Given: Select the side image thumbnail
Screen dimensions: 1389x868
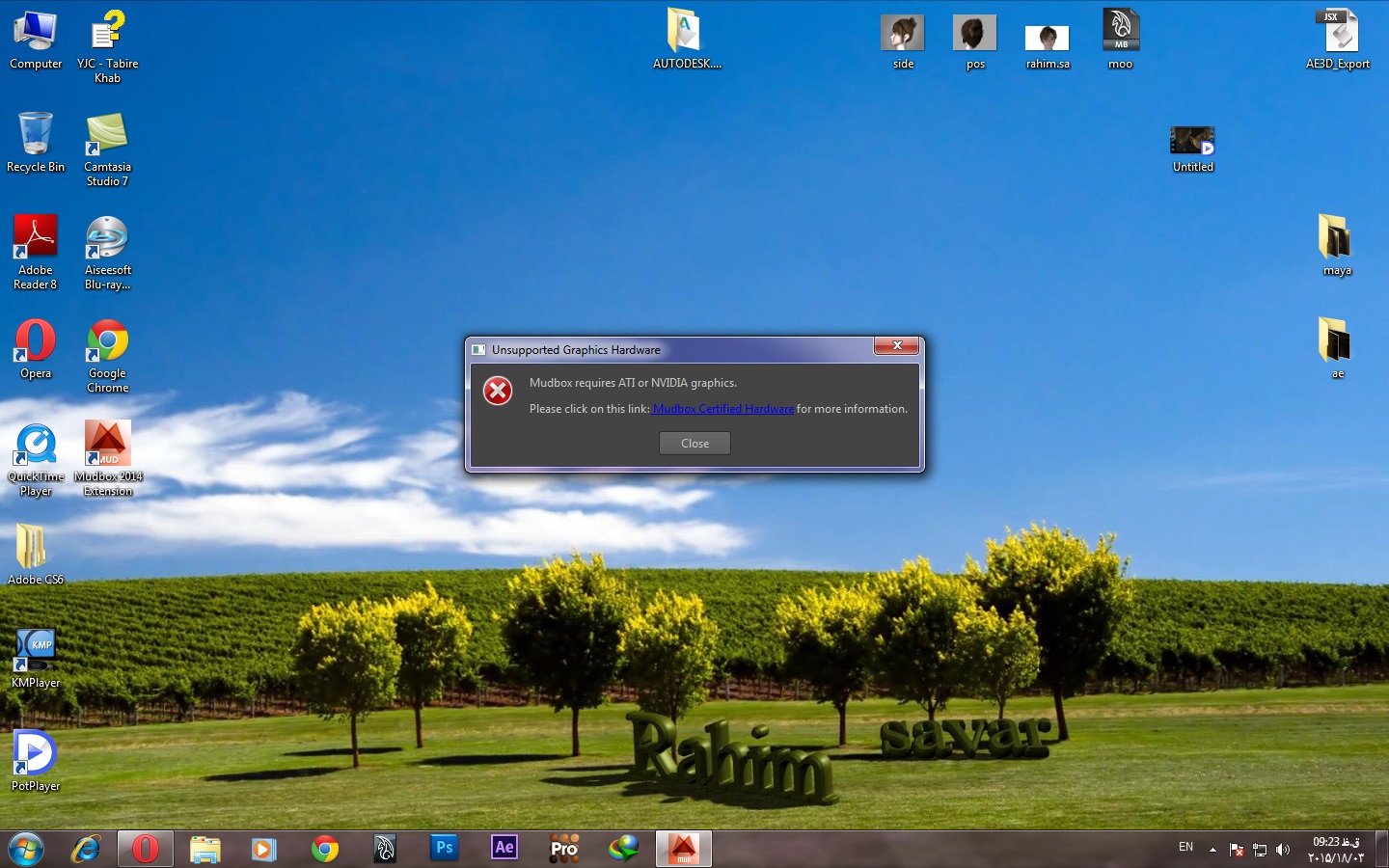Looking at the screenshot, I should 903,41.
